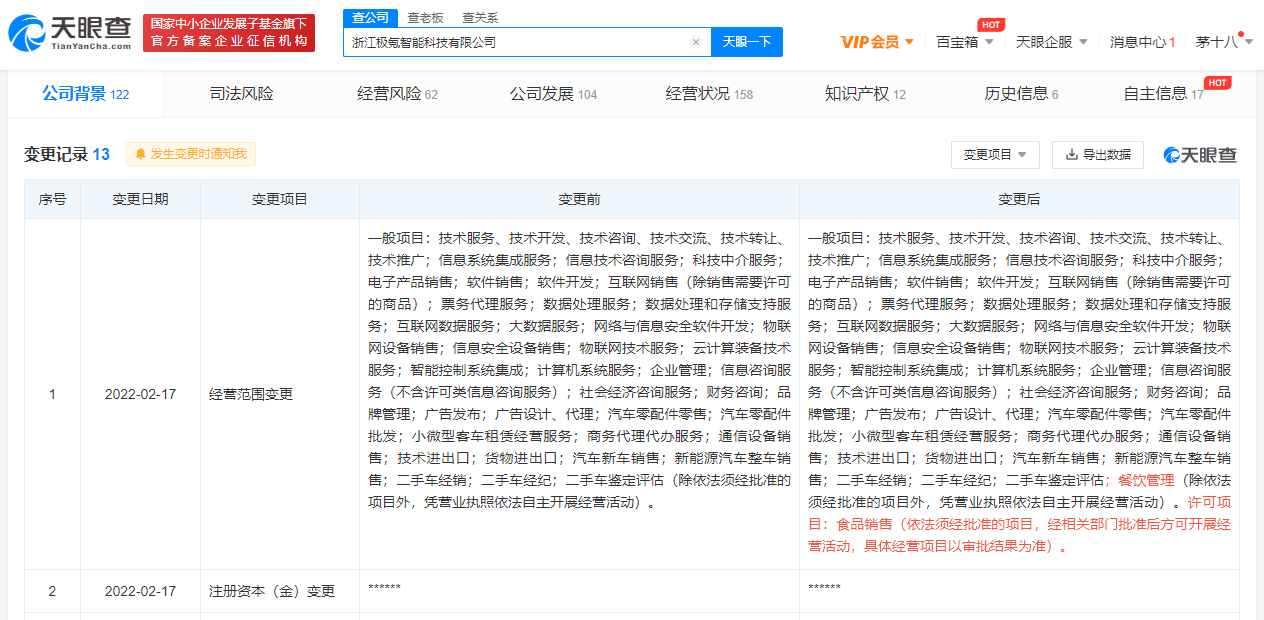
Task: Click the 天眼查 watermark logo above table
Action: pos(1200,155)
